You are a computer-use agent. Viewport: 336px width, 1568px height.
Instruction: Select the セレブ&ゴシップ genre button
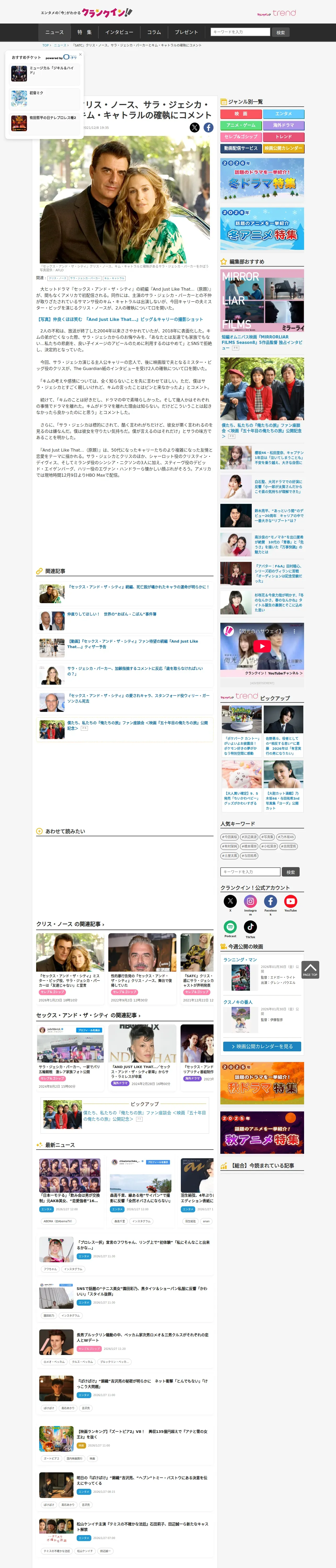241,137
